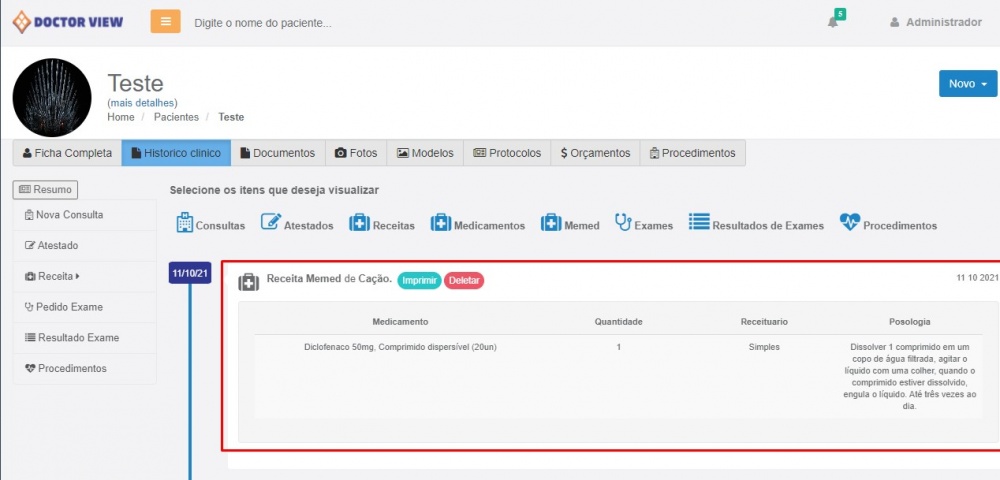
Task: Filter by Consultas icon
Action: point(184,223)
